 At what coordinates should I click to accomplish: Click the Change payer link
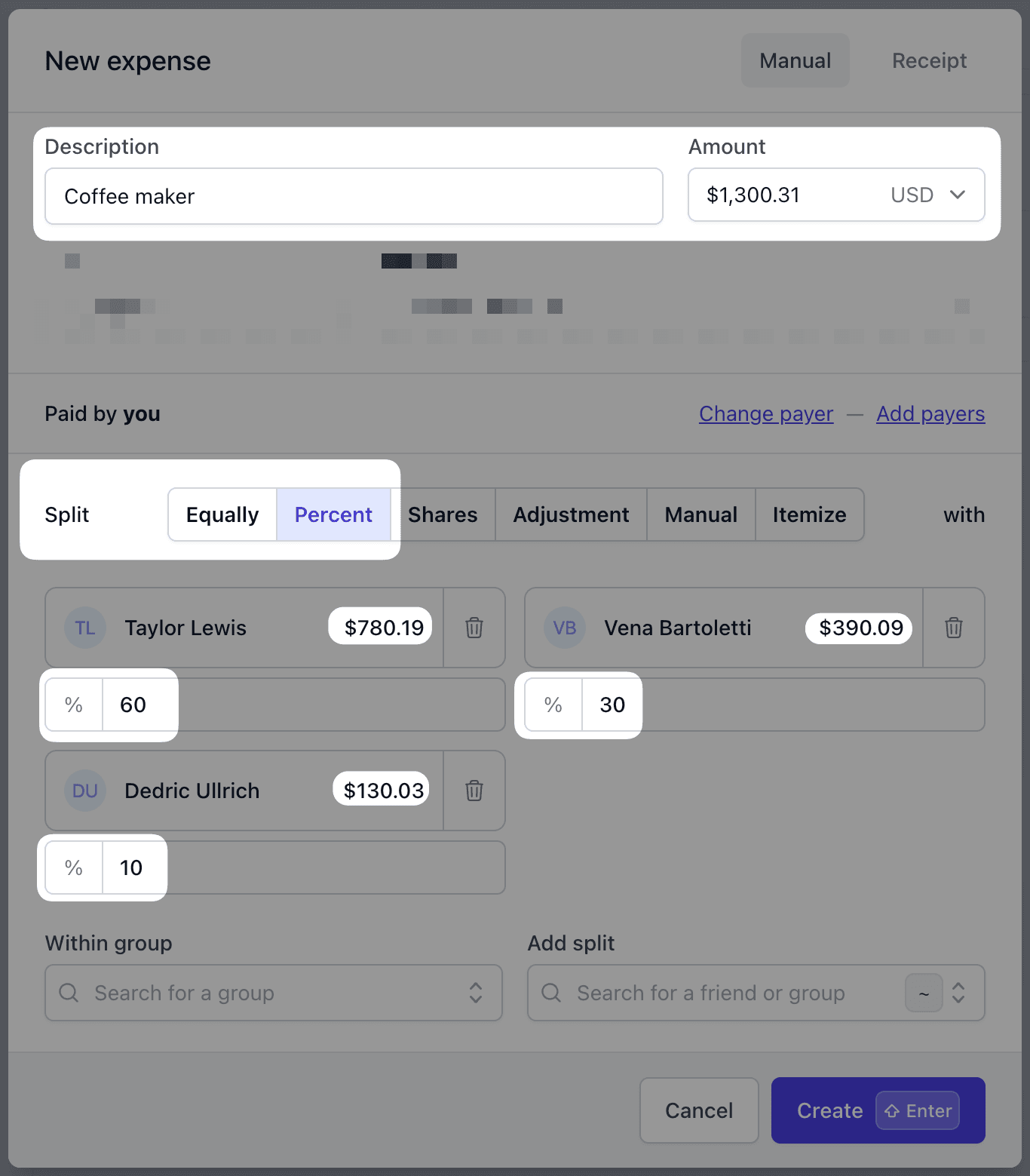coord(766,413)
